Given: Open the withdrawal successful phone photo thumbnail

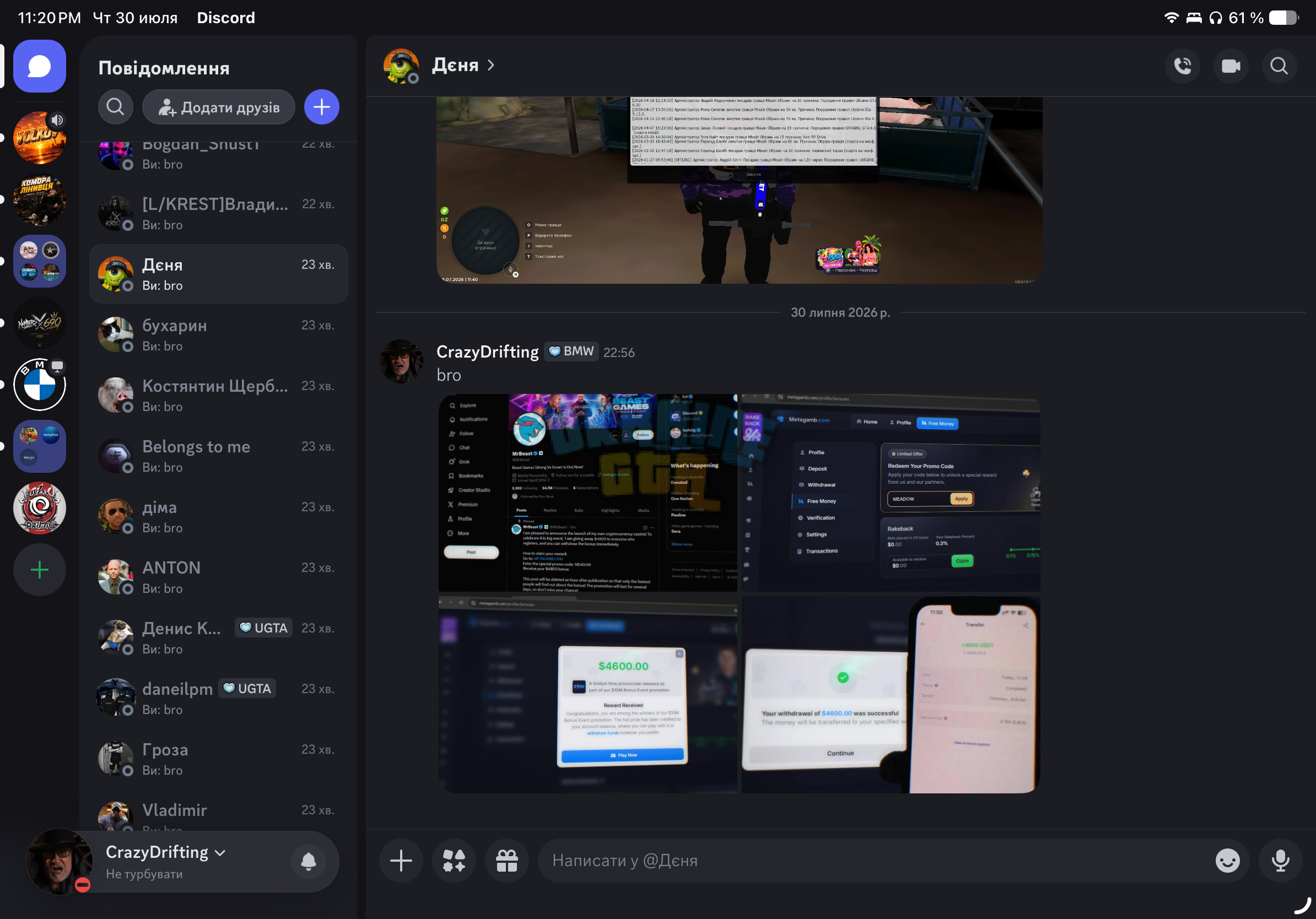Looking at the screenshot, I should tap(891, 694).
